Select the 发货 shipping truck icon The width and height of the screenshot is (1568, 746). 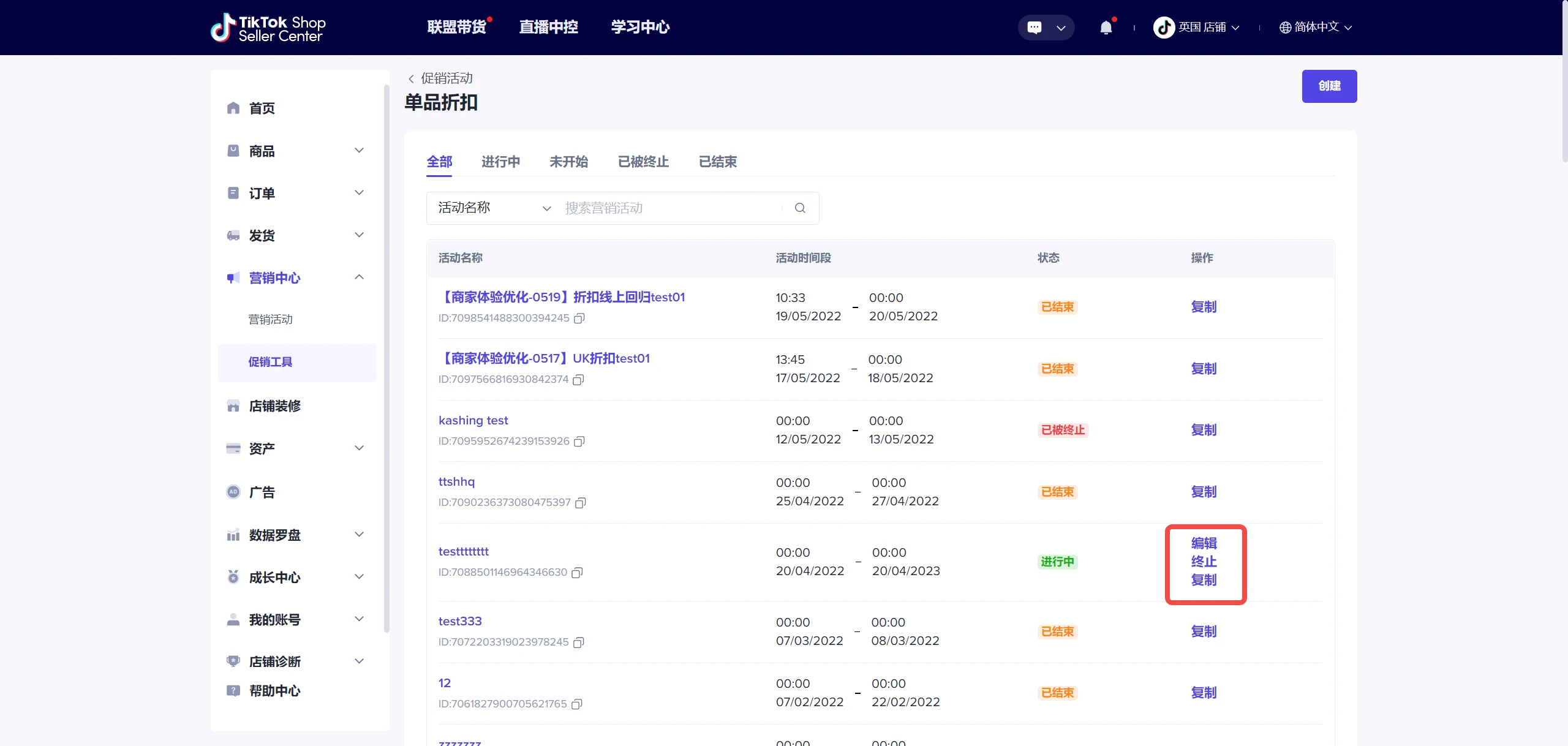point(233,235)
